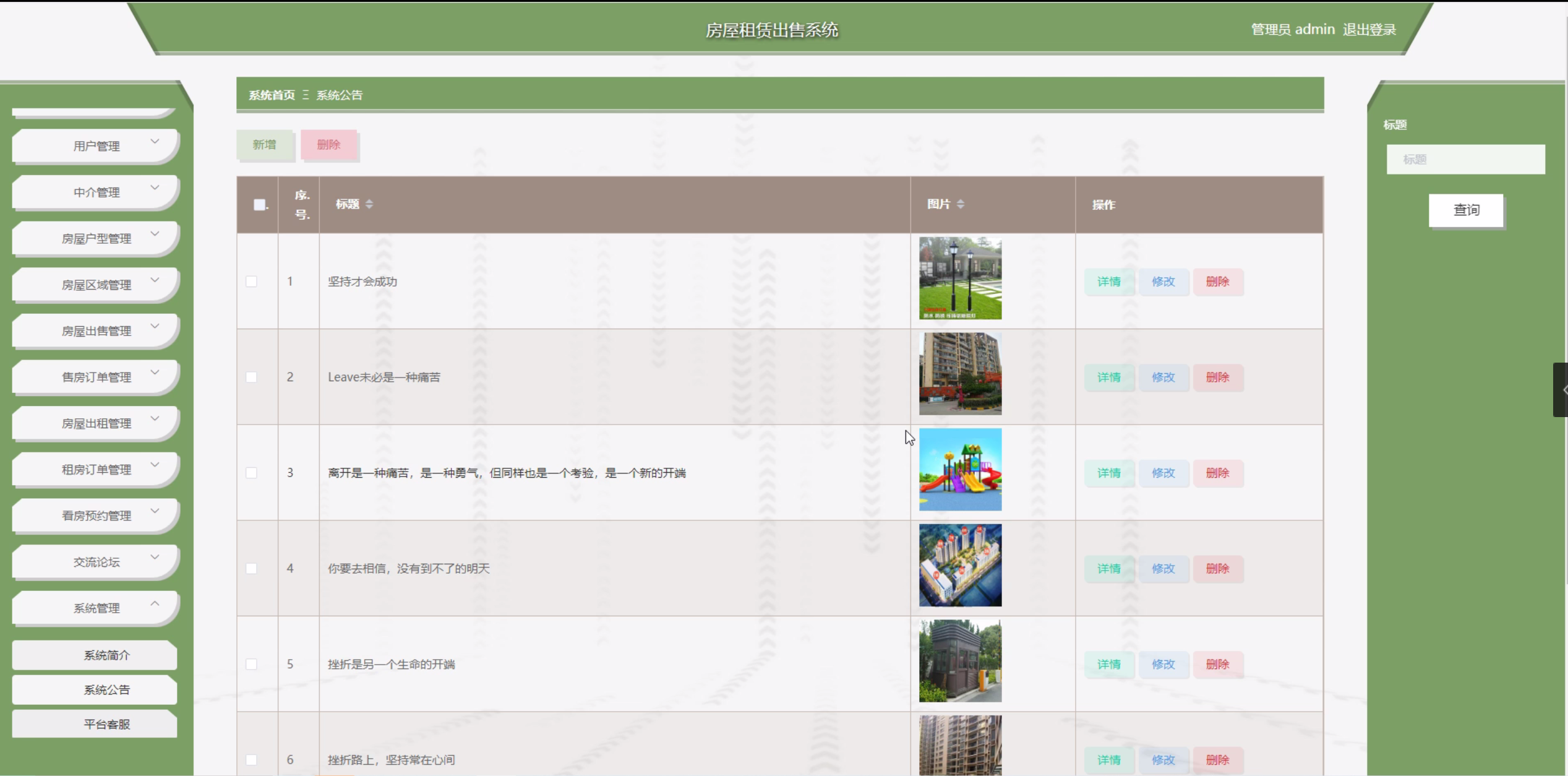Collapse the 系统管理 menu

[96, 608]
